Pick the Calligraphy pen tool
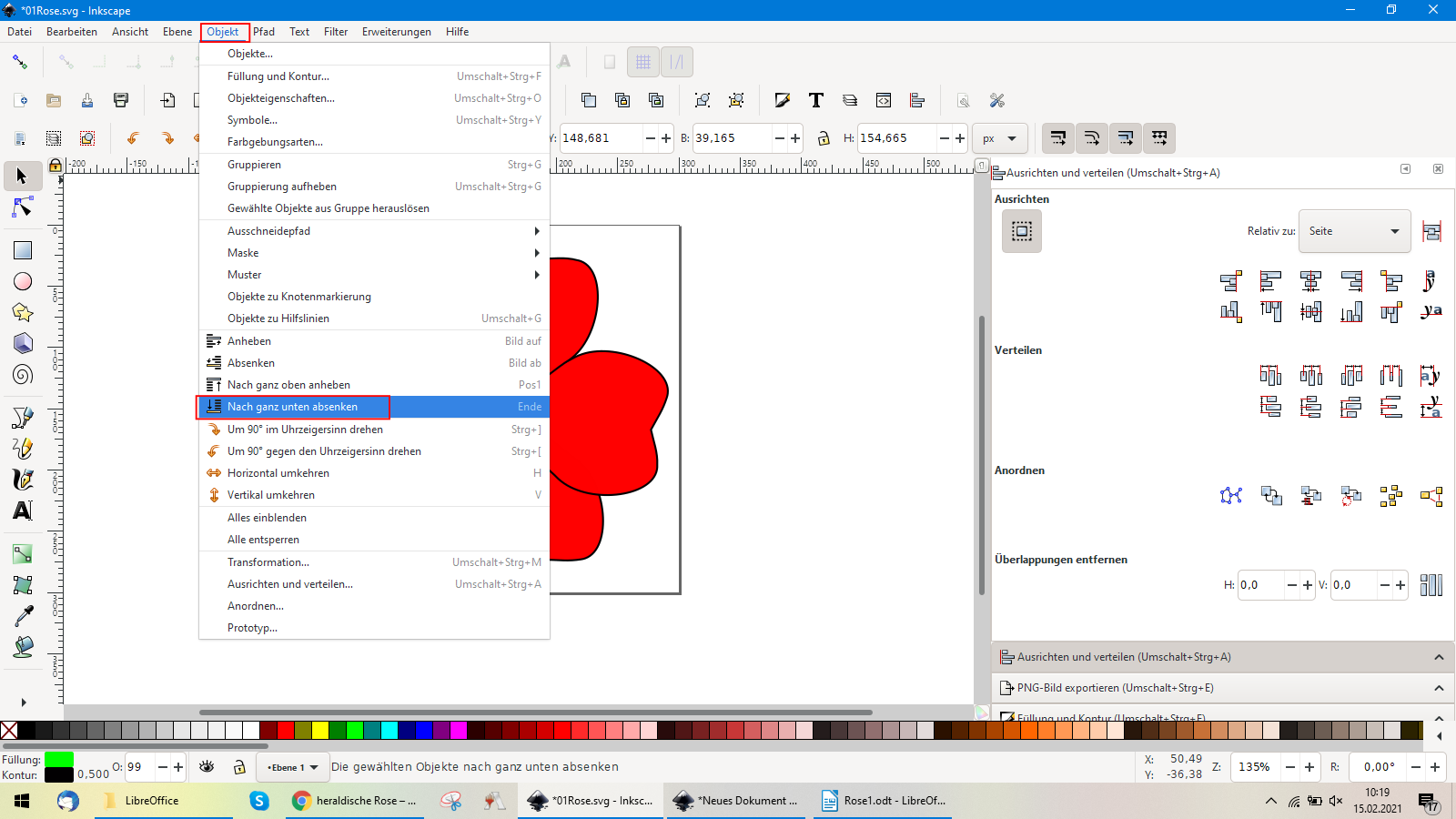Screen dimensions: 1456x819 (x=23, y=479)
